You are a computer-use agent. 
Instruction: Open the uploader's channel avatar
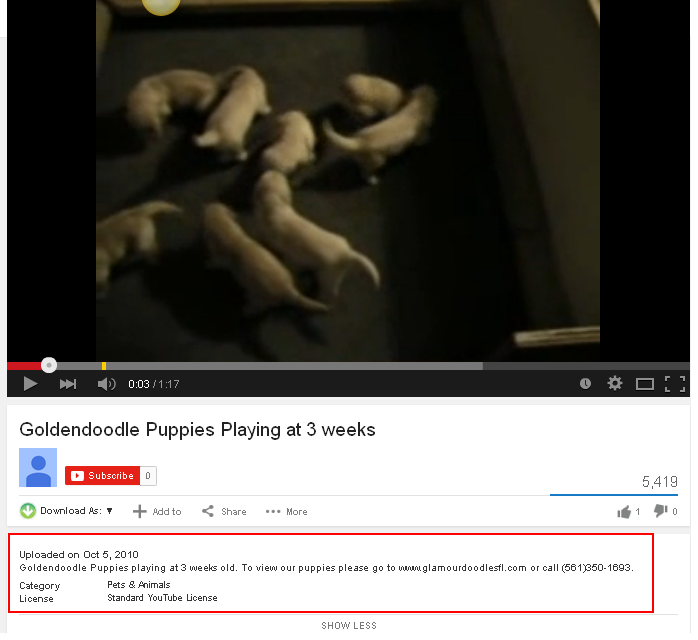38,467
